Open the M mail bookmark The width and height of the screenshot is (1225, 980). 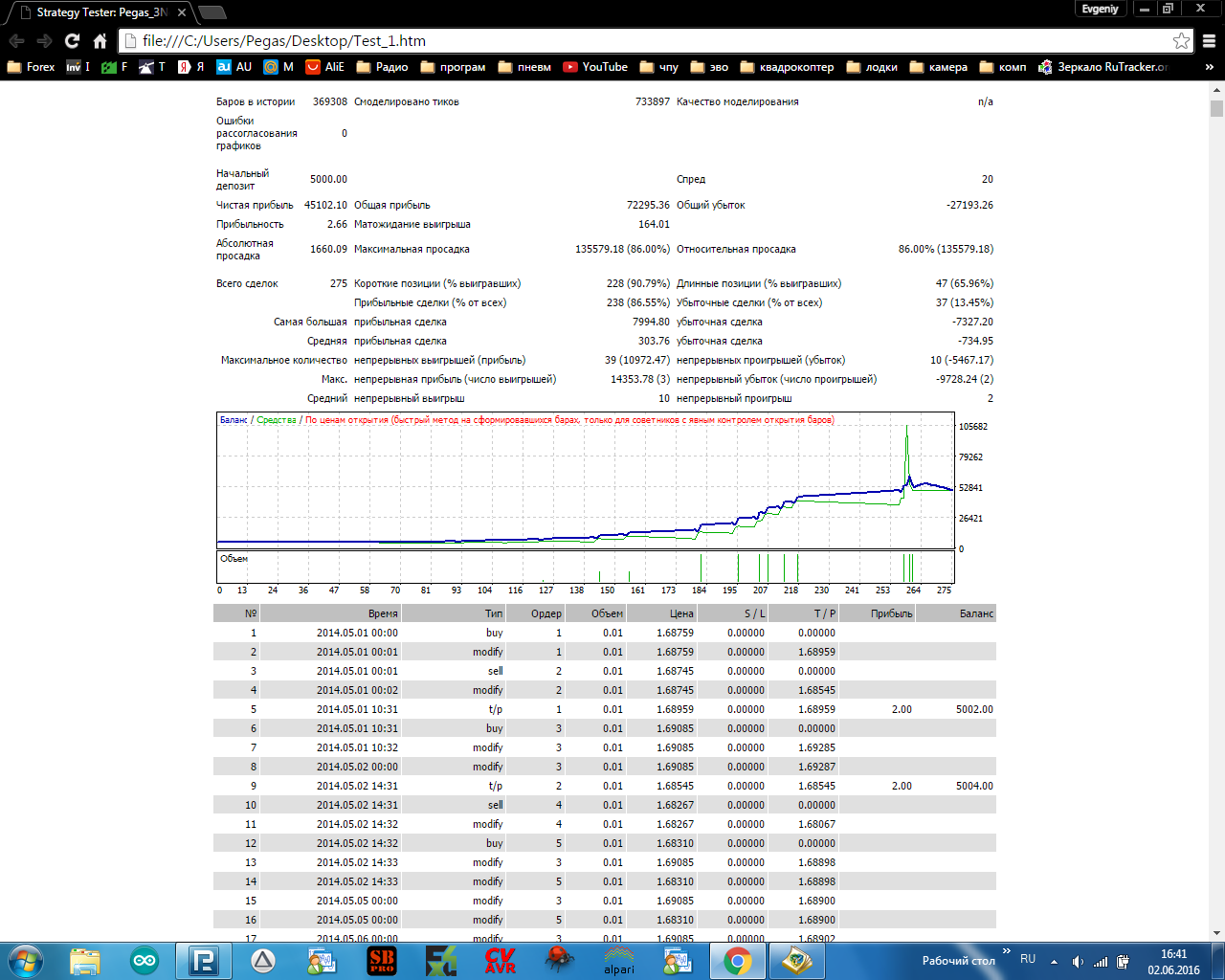(278, 67)
